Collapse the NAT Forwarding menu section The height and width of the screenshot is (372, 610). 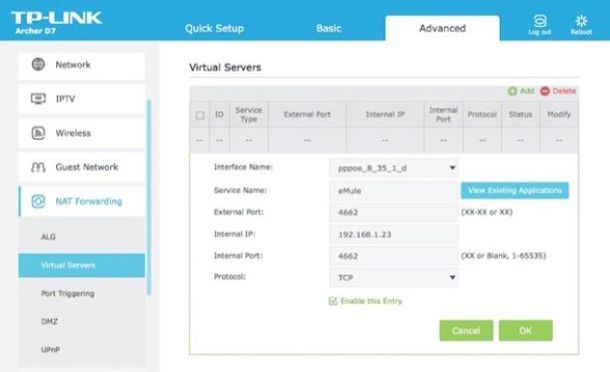click(x=82, y=201)
